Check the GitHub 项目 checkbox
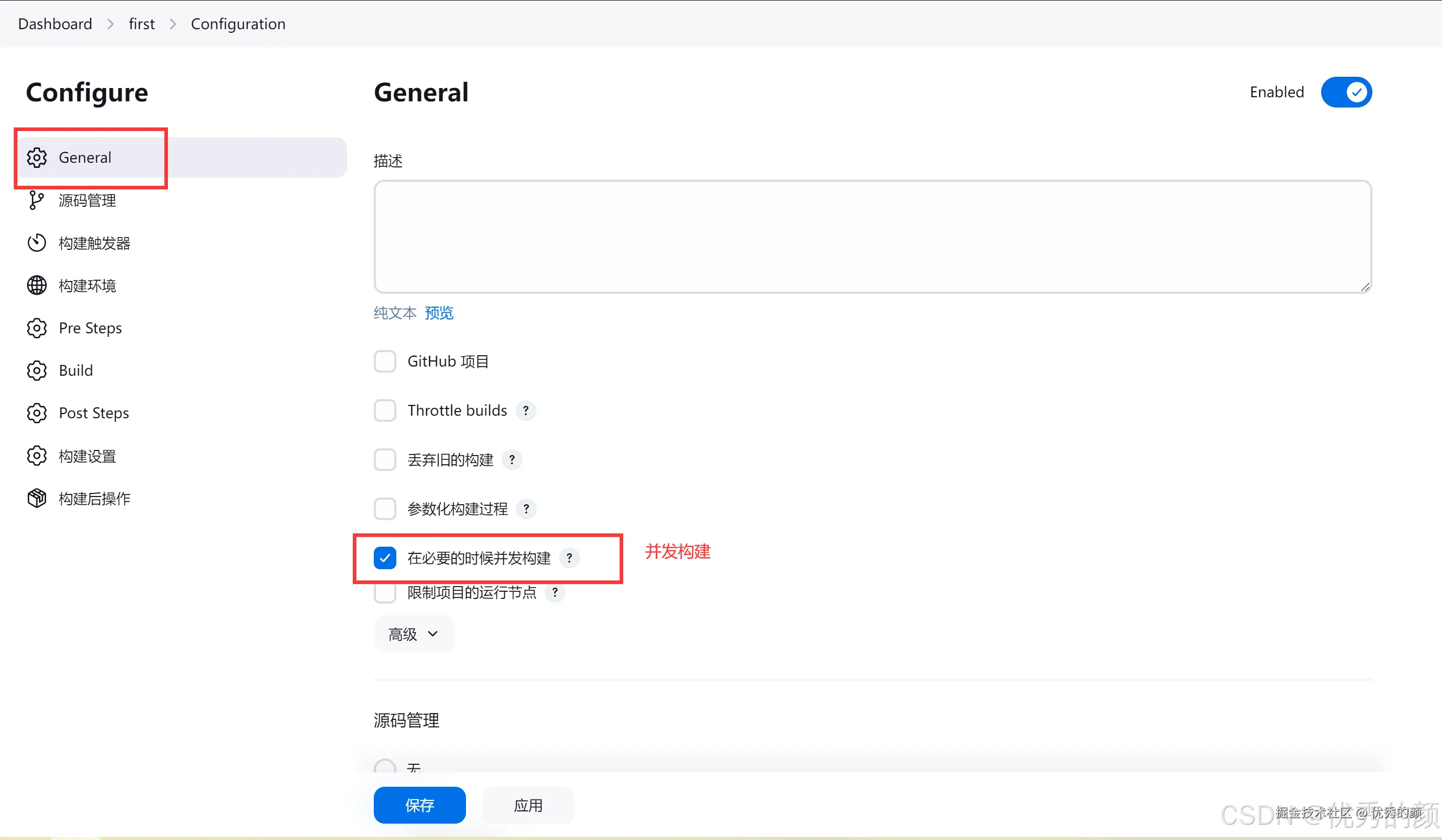Viewport: 1442px width, 840px height. coord(385,361)
